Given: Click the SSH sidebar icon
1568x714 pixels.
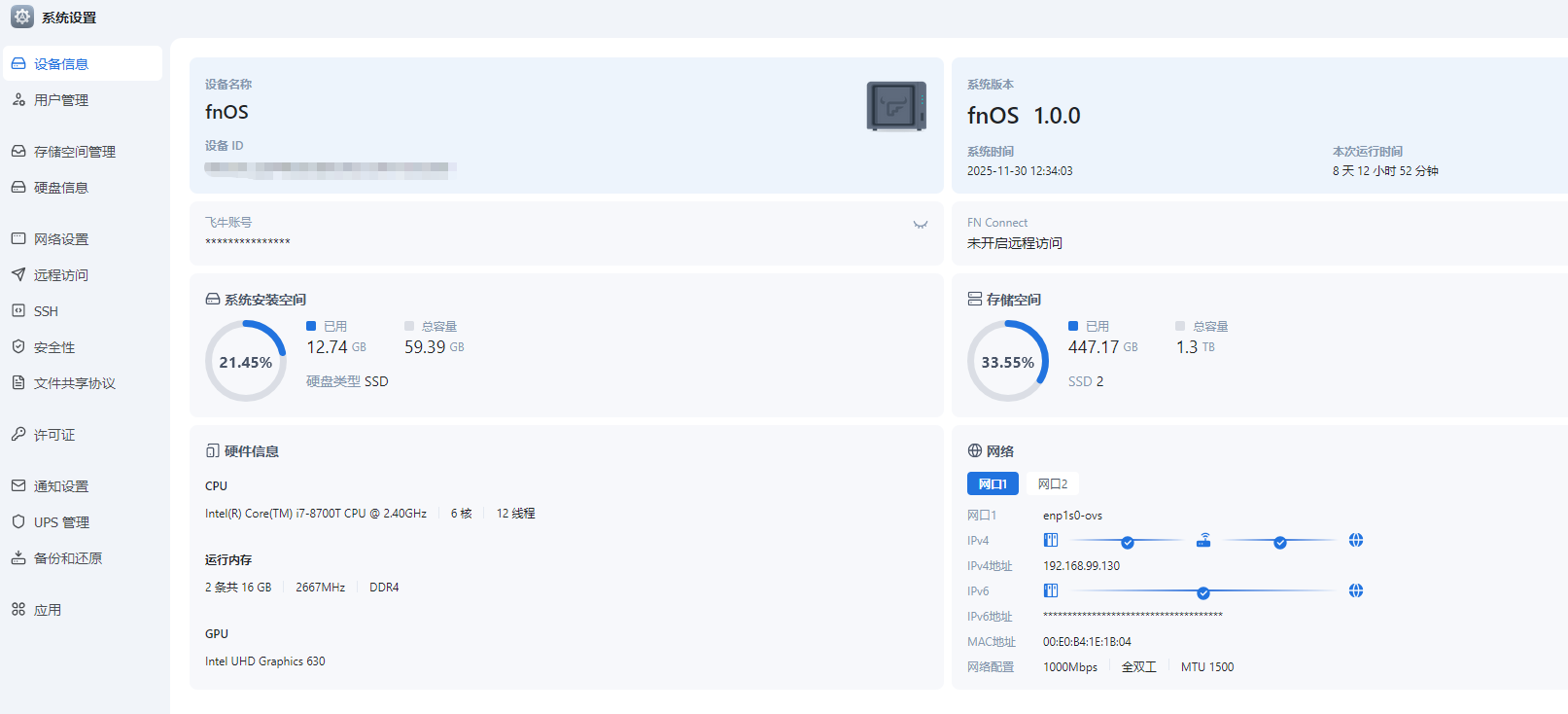Looking at the screenshot, I should tap(18, 310).
